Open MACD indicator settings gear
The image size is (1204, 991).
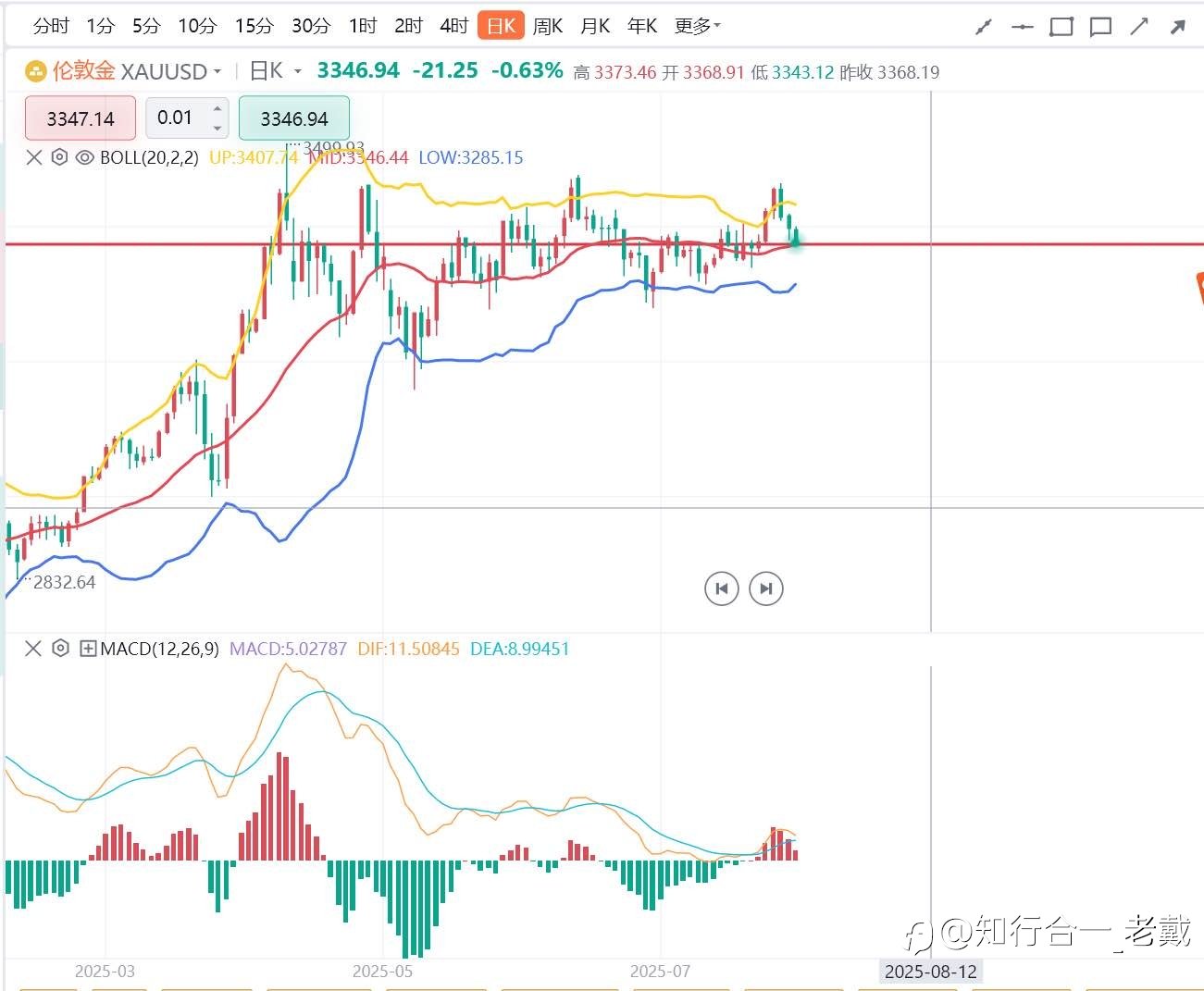pyautogui.click(x=60, y=649)
